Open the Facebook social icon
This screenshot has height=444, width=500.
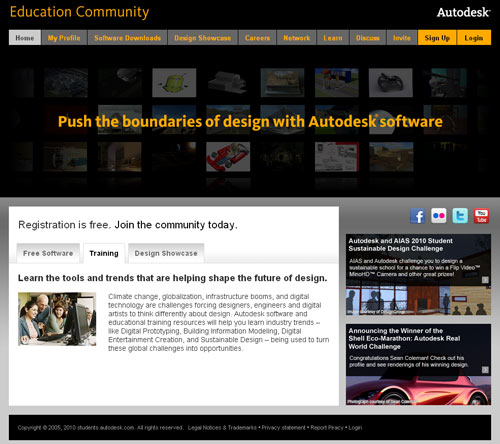[417, 216]
